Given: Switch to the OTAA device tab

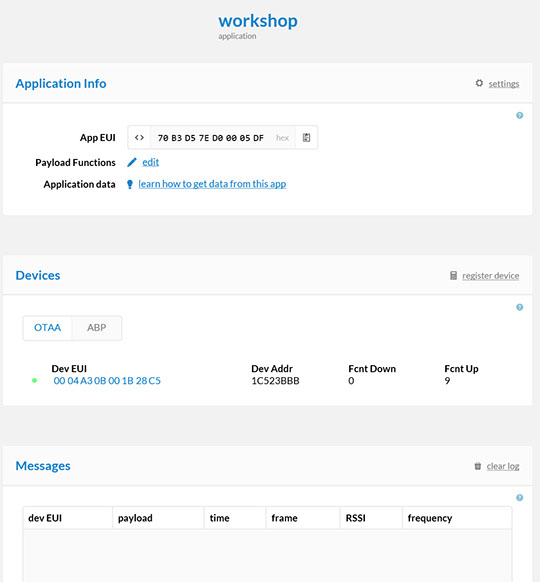Looking at the screenshot, I should 47,328.
